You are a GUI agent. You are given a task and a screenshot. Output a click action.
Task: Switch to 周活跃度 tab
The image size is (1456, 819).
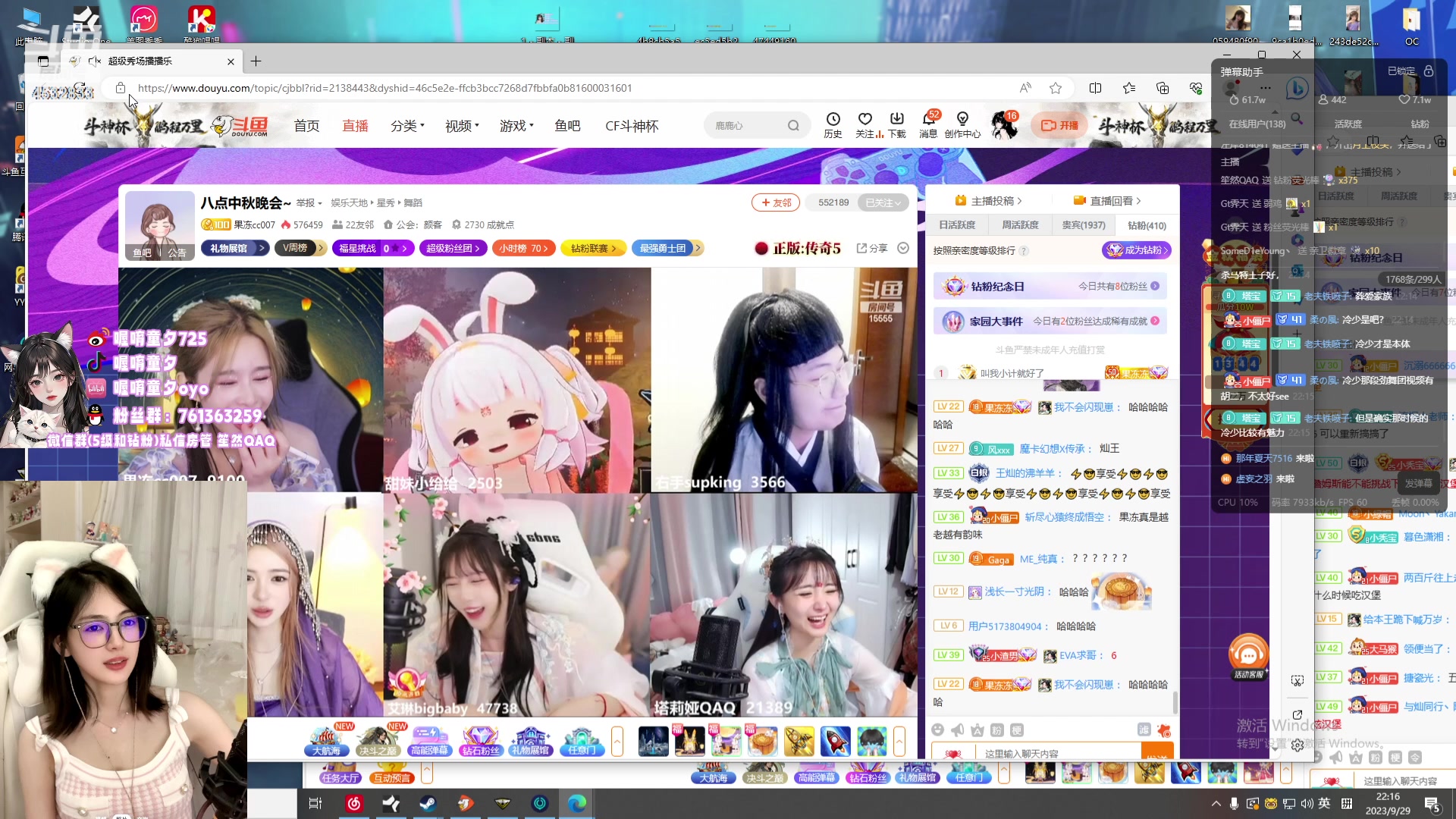tap(1020, 225)
